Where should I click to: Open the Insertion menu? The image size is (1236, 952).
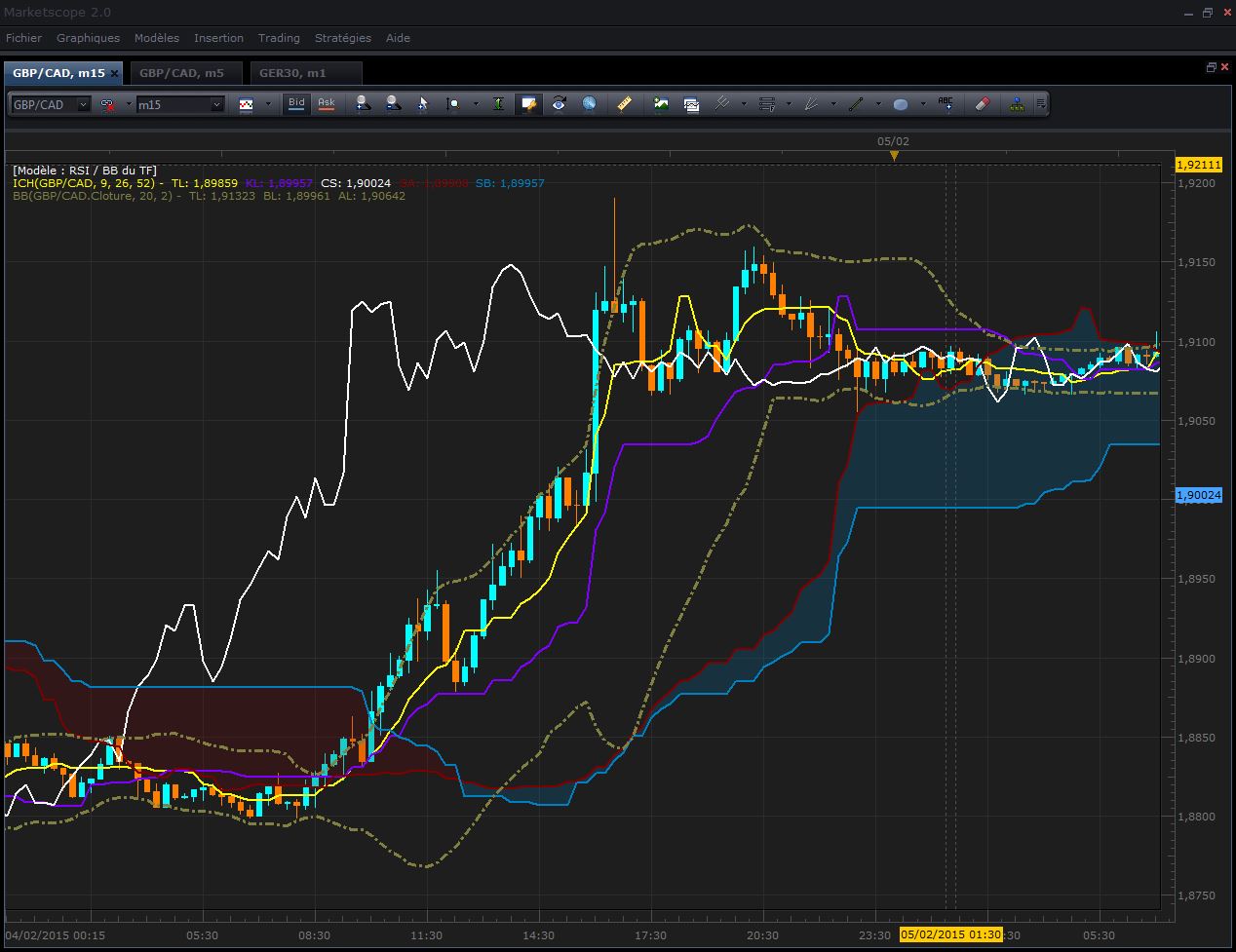pyautogui.click(x=218, y=38)
